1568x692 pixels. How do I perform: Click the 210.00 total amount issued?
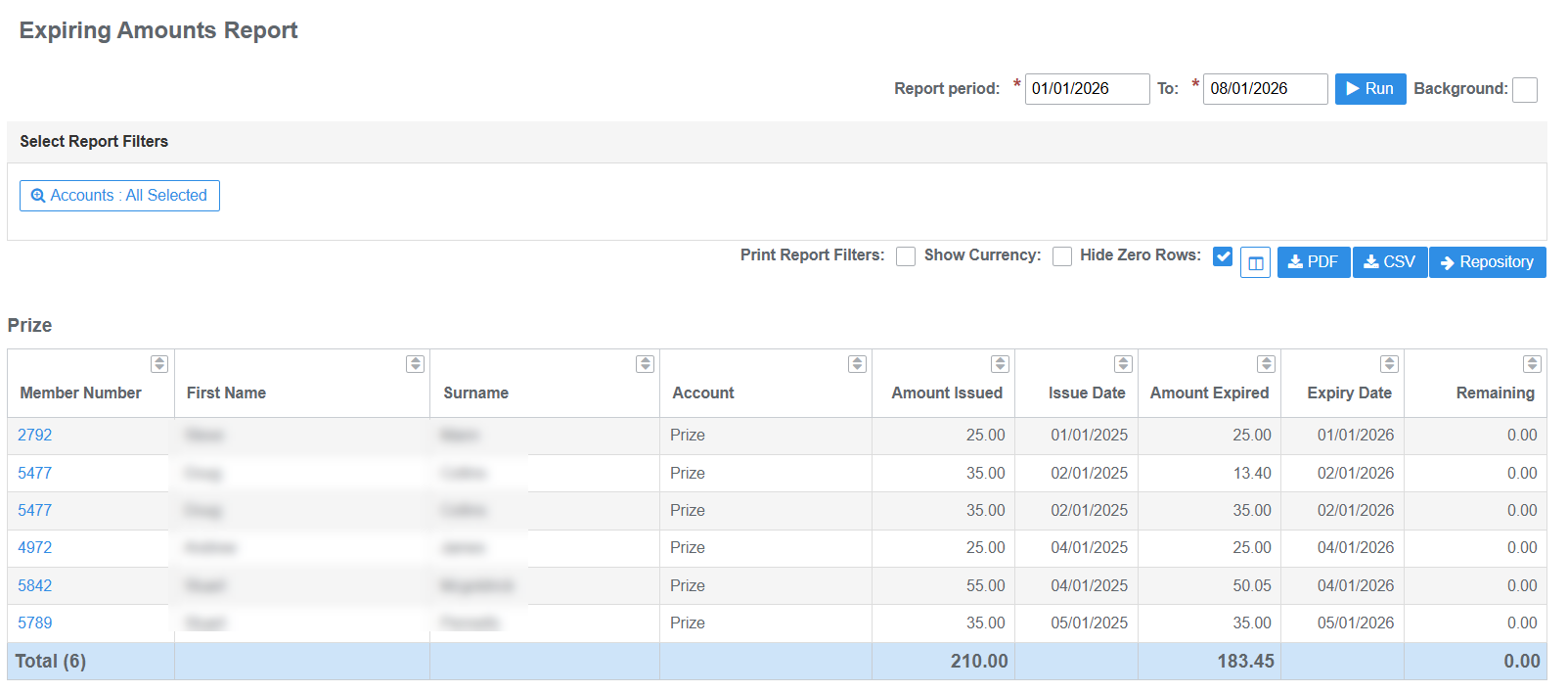pyautogui.click(x=979, y=662)
